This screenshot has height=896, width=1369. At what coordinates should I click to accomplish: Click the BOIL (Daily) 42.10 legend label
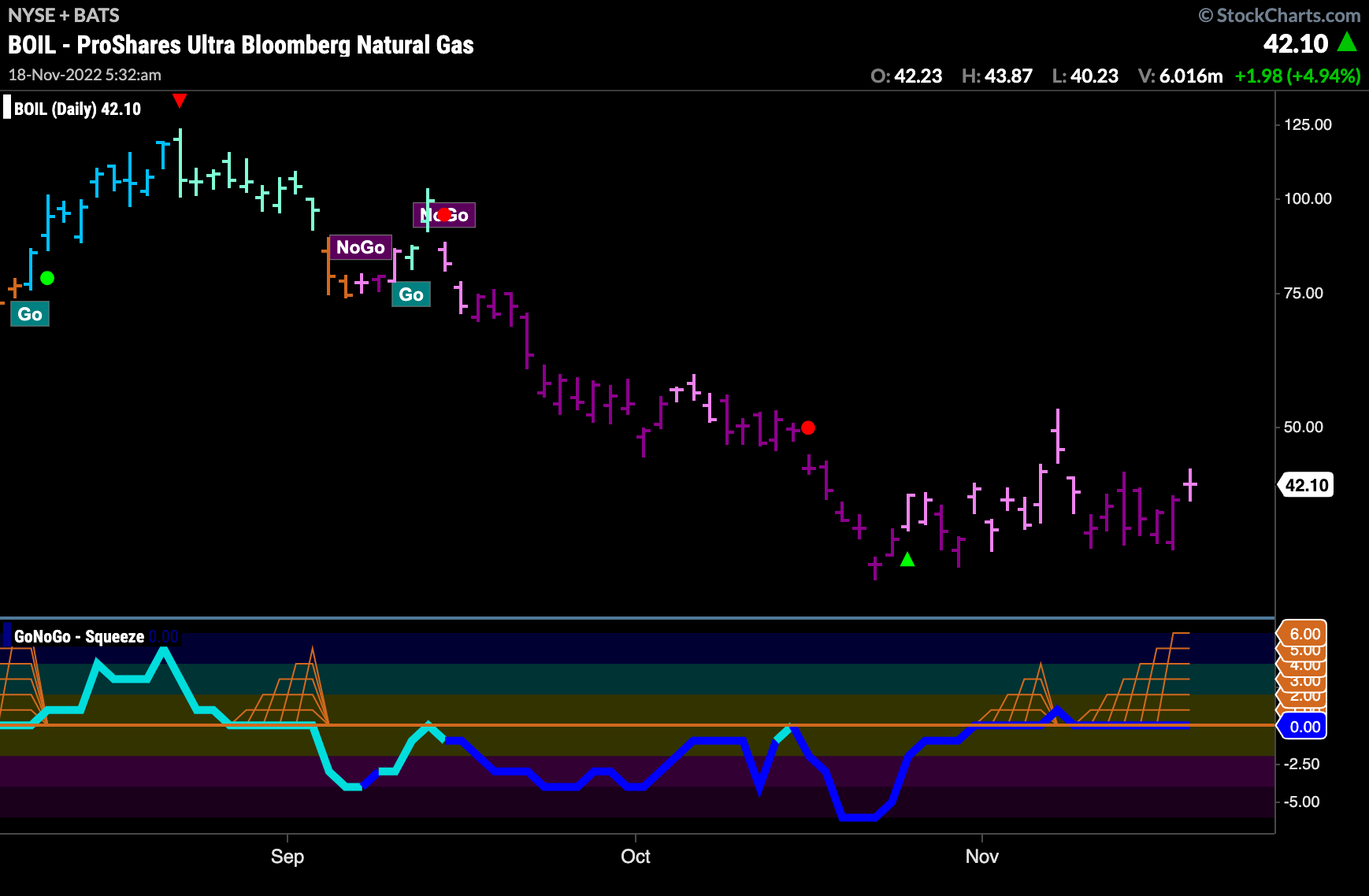point(77,109)
